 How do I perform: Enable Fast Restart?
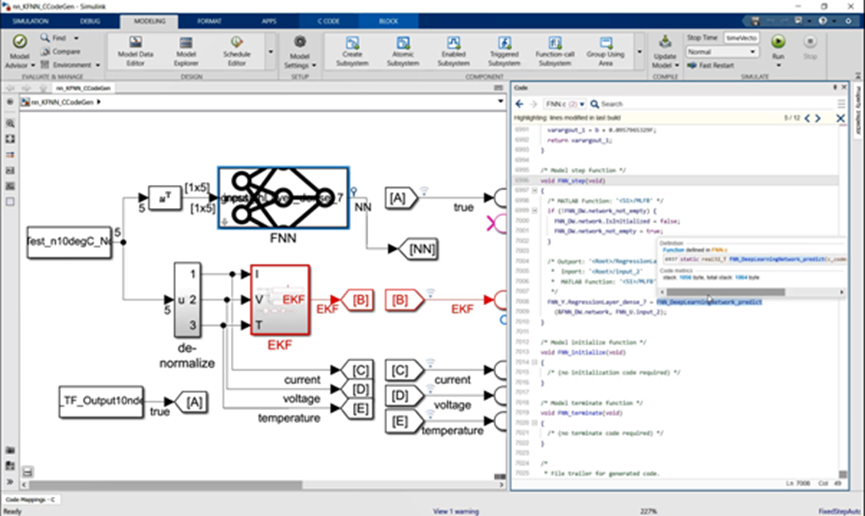711,65
